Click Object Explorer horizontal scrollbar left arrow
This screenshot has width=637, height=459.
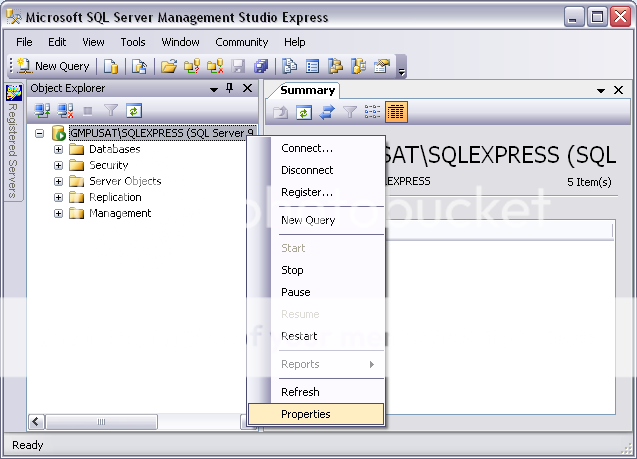[37, 422]
